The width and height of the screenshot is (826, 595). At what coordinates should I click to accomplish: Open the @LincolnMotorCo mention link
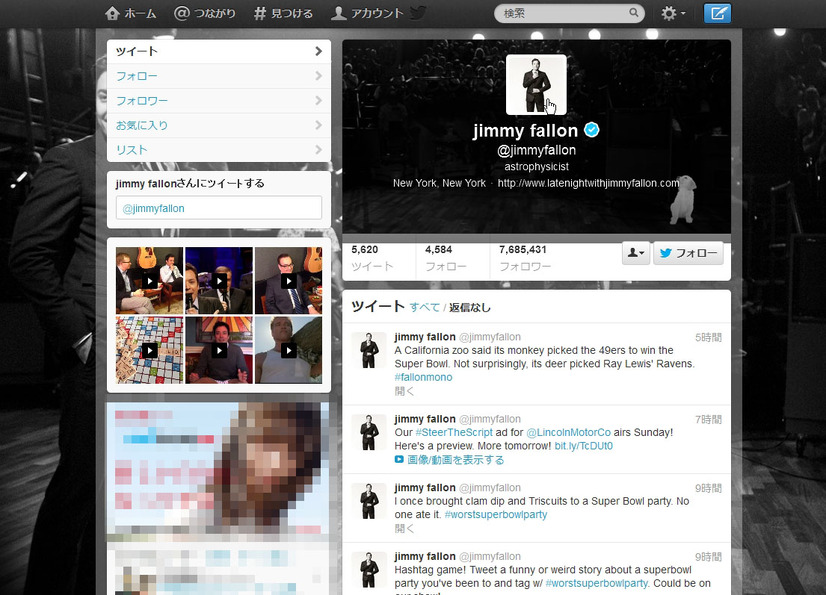[x=568, y=432]
